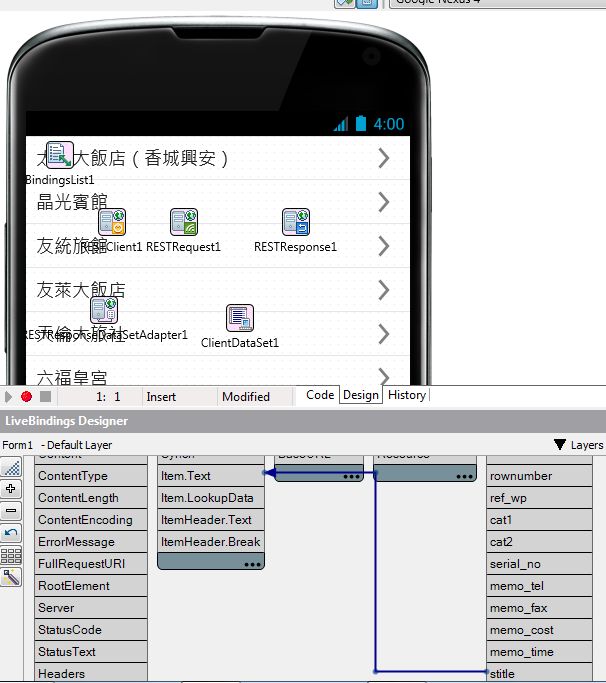The image size is (606, 683).
Task: Click the restore actual size arrow icon
Action: (11, 533)
